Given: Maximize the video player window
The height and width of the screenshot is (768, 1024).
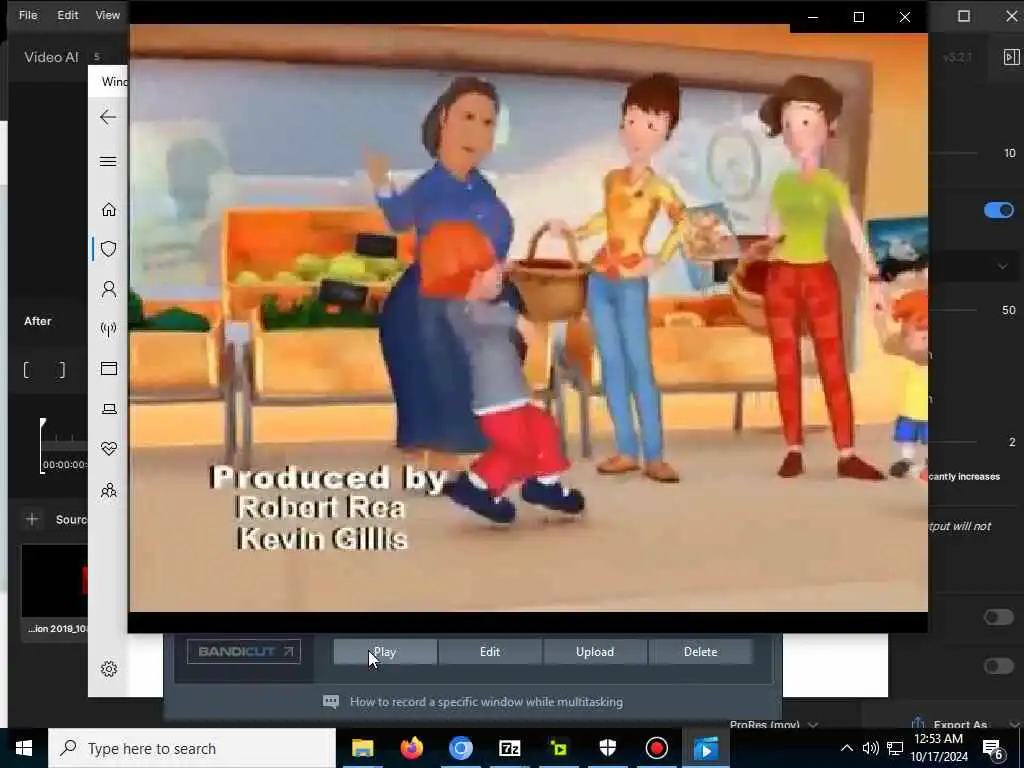Looking at the screenshot, I should pos(859,17).
